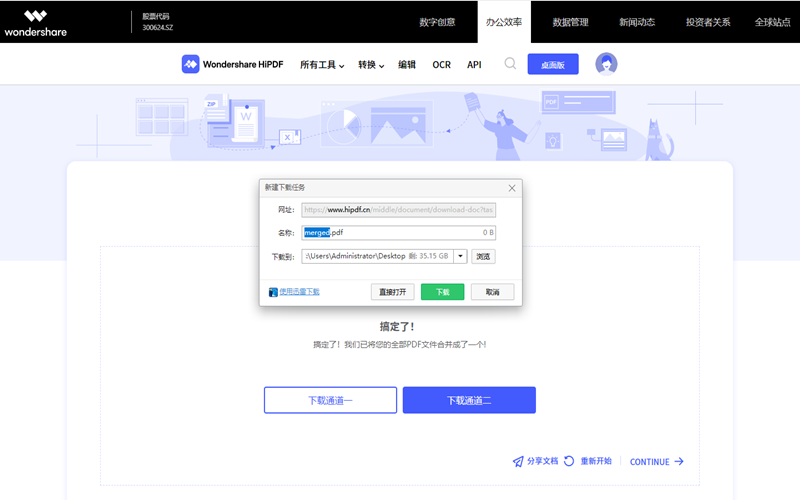Click the 重新开始 refresh icon
Image resolution: width=800 pixels, height=500 pixels.
[569, 461]
